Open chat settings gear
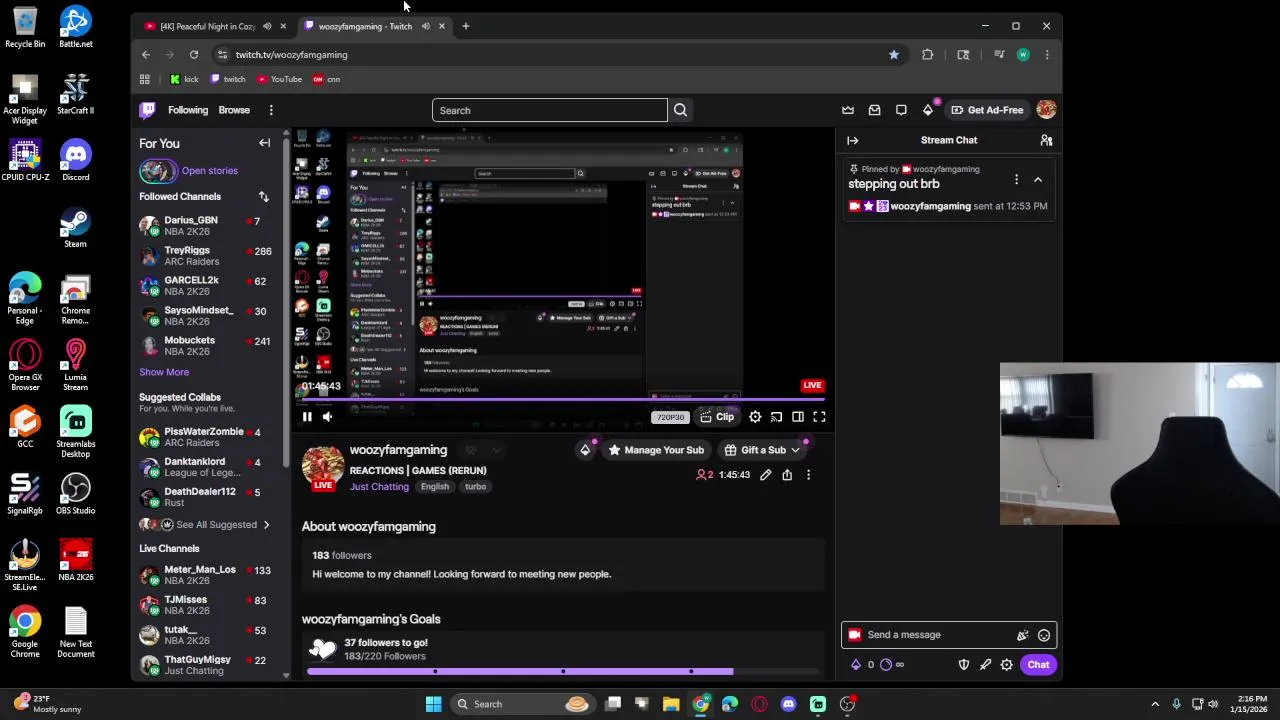This screenshot has height=720, width=1280. coord(1006,665)
